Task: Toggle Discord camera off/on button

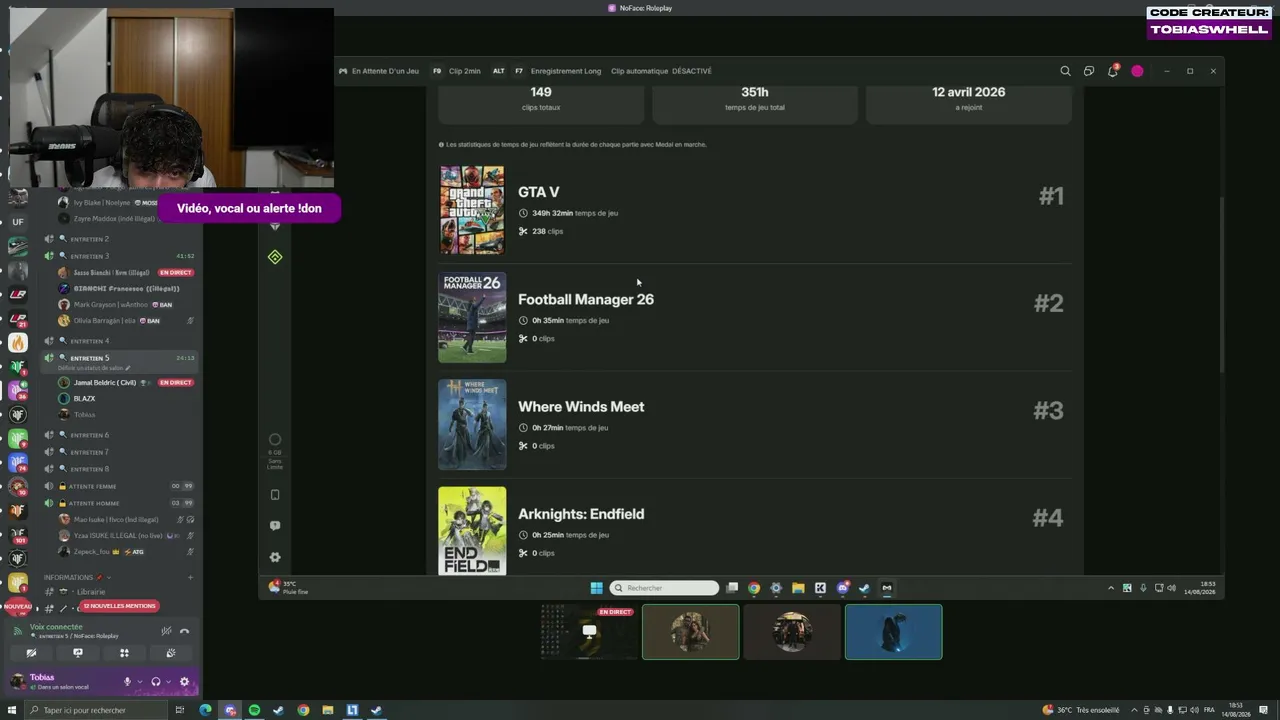Action: 31,653
